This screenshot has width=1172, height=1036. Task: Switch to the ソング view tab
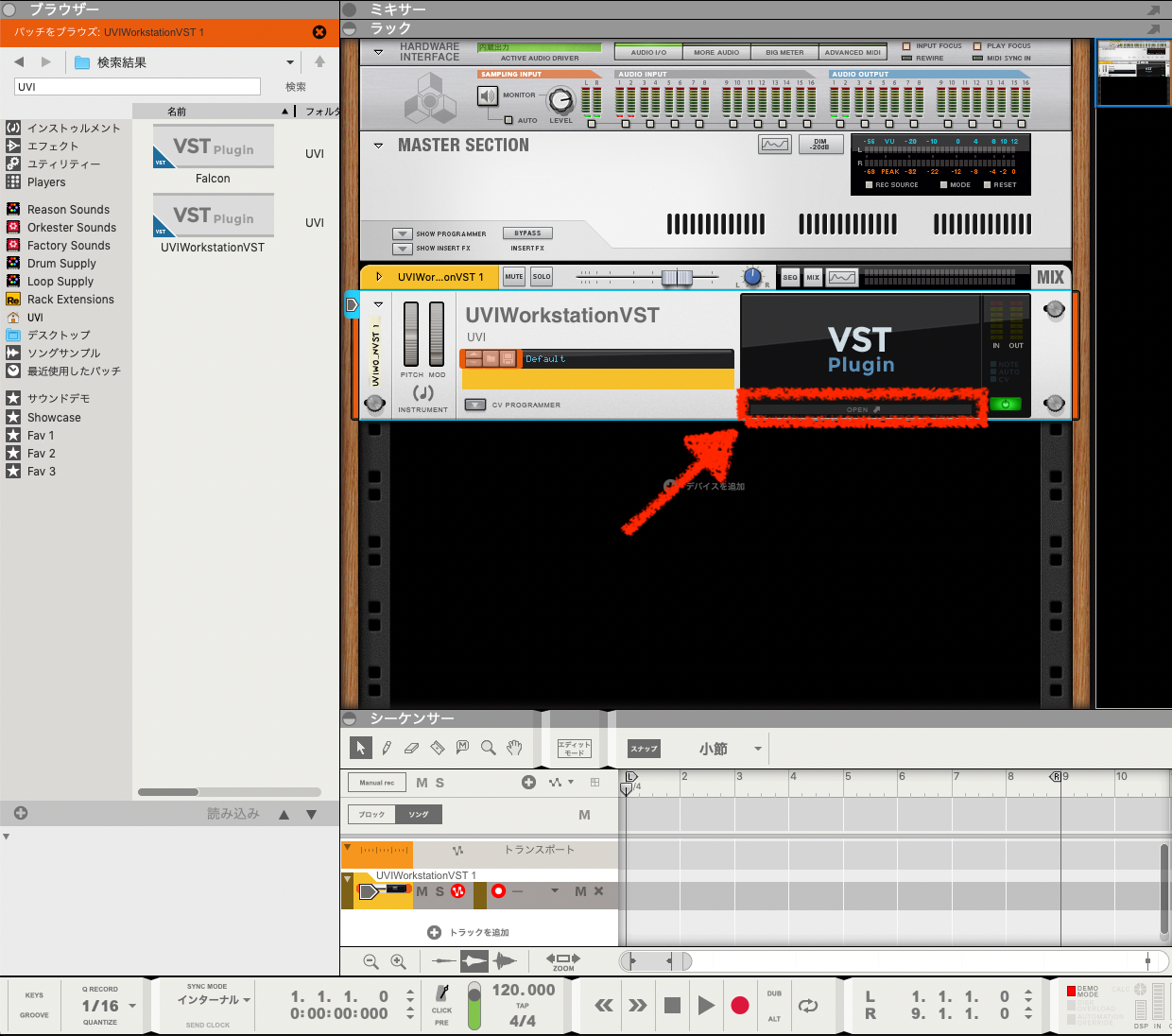coord(419,814)
